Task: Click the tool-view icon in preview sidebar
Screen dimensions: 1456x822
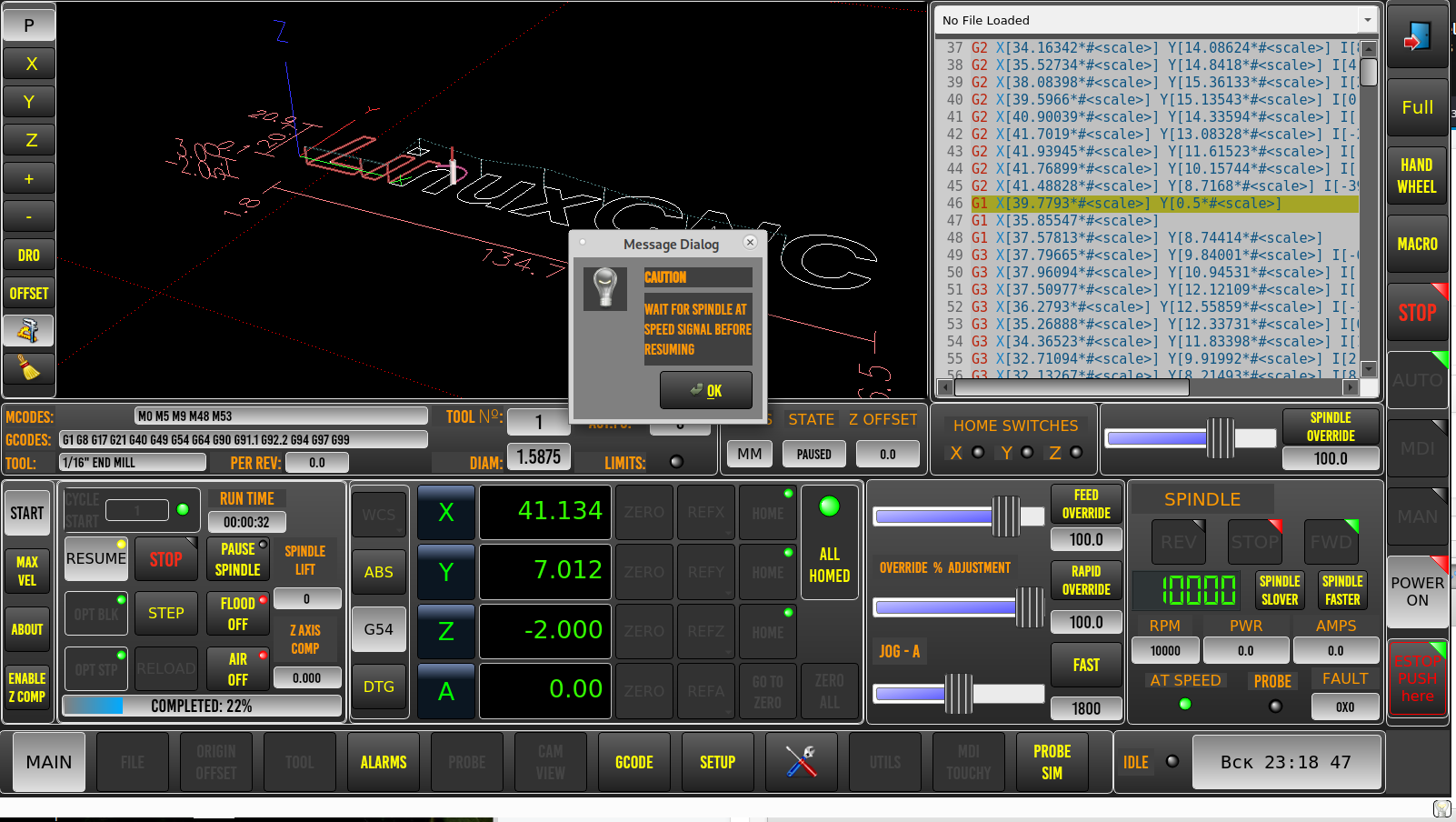Action: point(29,331)
